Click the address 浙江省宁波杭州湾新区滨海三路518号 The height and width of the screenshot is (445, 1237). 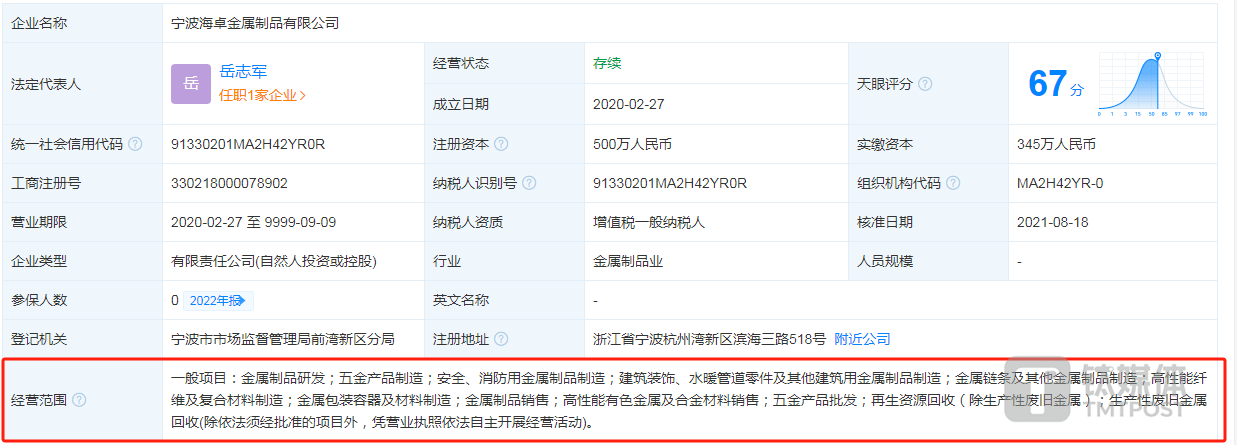tap(709, 339)
